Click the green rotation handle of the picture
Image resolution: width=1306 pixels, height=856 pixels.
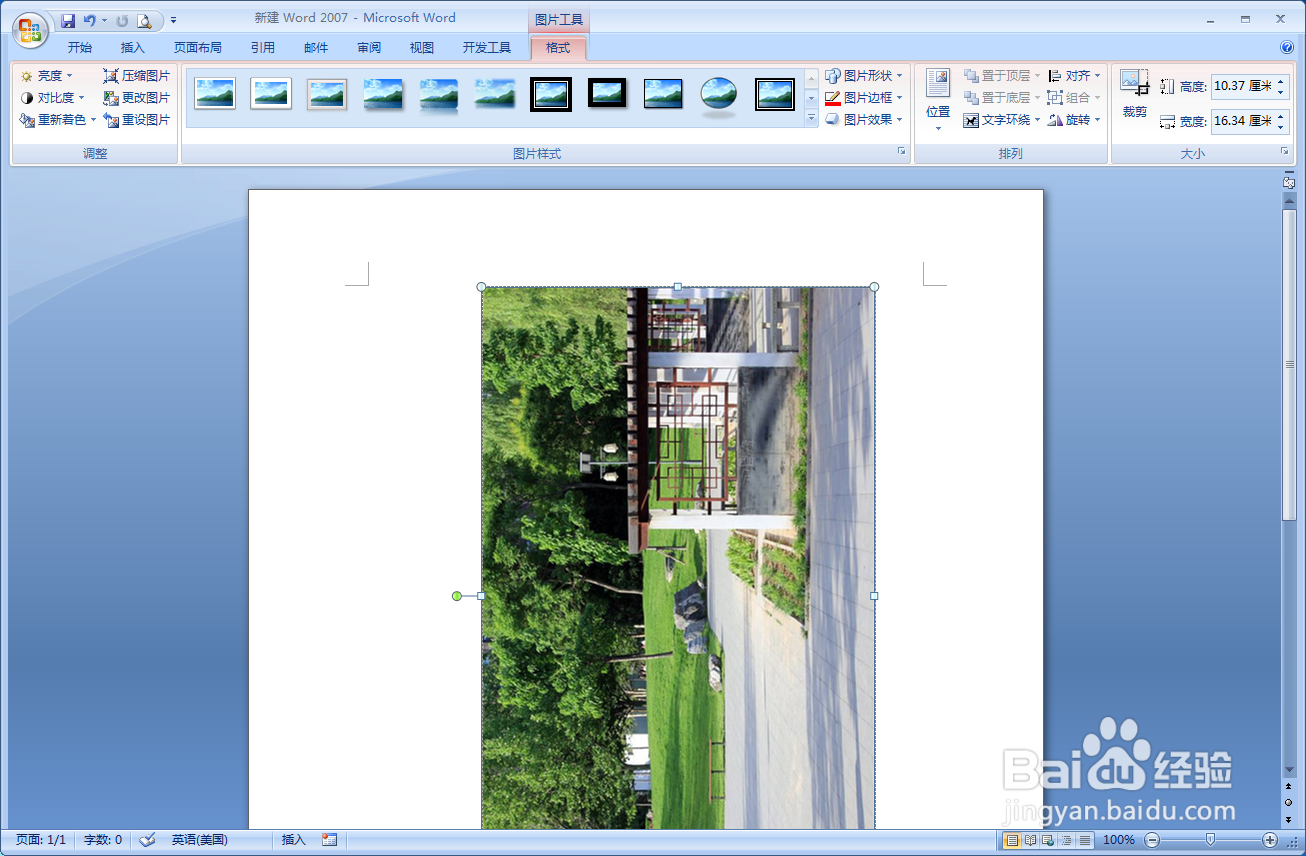(457, 596)
